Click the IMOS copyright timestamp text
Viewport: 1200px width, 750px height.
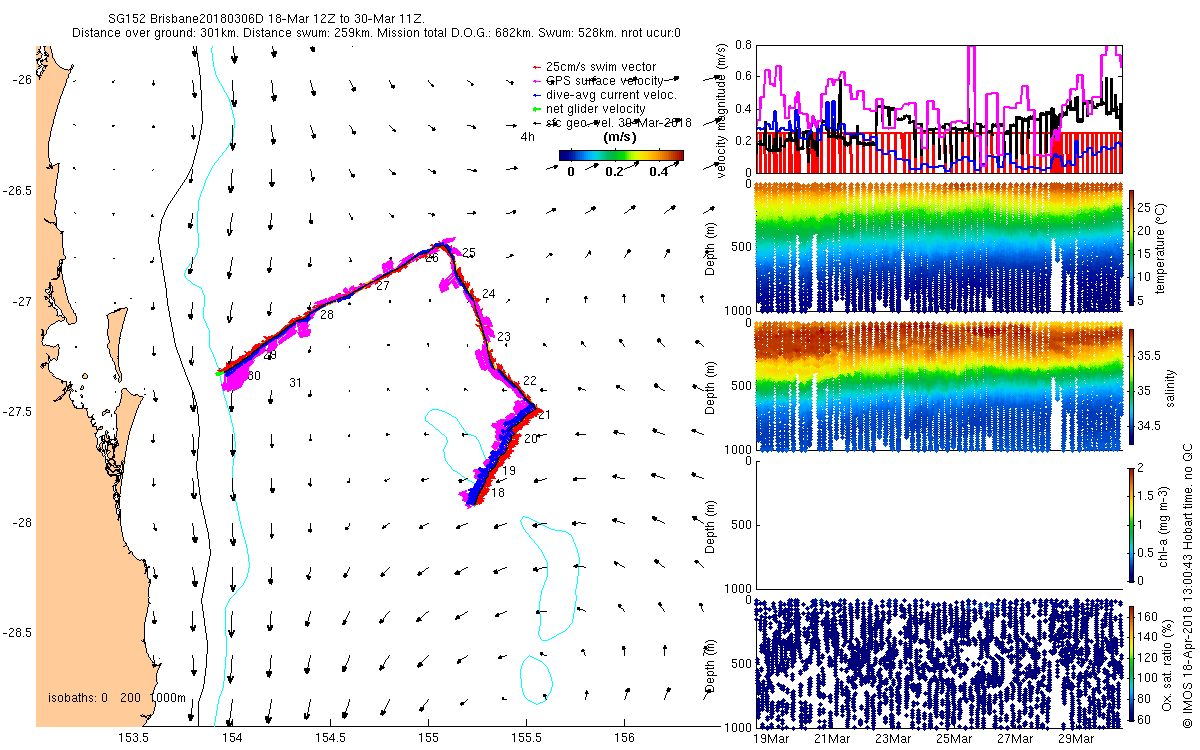click(1188, 585)
